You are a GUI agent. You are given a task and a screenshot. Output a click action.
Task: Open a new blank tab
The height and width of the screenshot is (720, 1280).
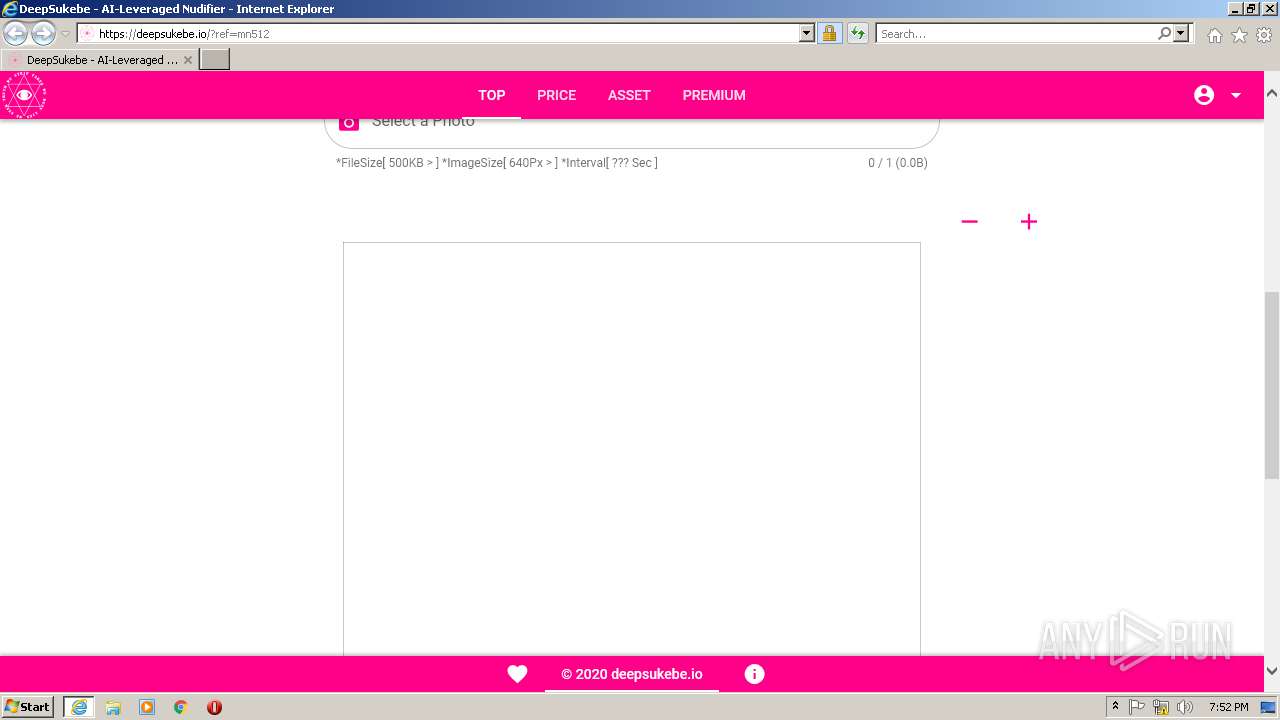click(x=215, y=60)
